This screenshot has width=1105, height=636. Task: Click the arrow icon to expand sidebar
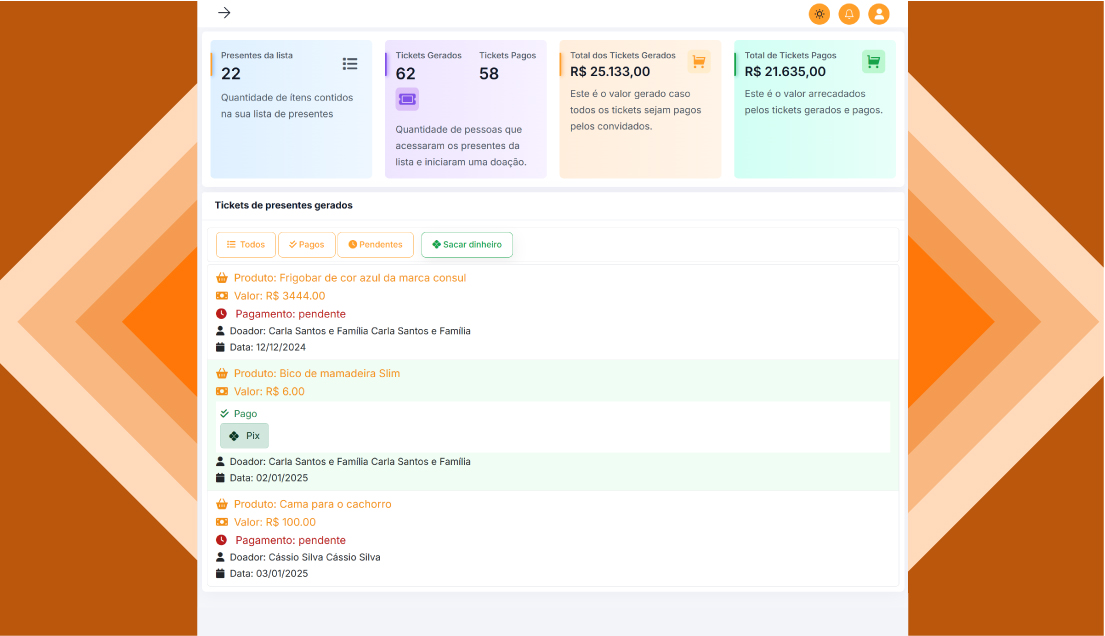(x=224, y=13)
